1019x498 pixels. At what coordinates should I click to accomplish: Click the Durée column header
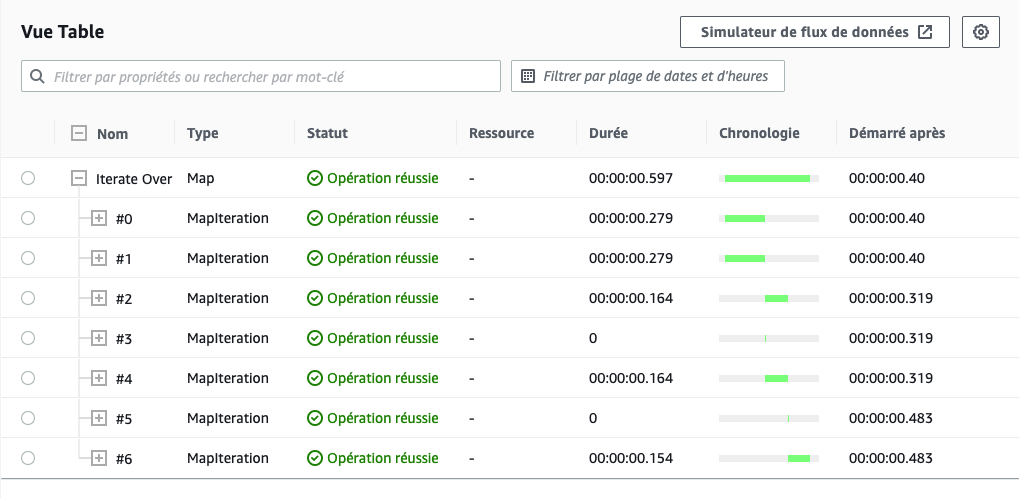point(608,133)
